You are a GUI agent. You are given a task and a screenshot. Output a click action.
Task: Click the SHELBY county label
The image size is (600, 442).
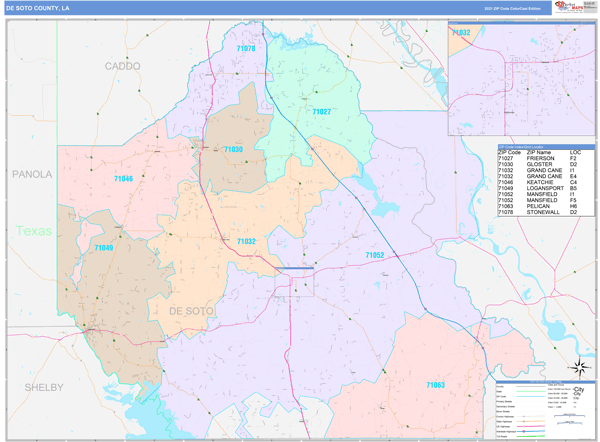(44, 387)
